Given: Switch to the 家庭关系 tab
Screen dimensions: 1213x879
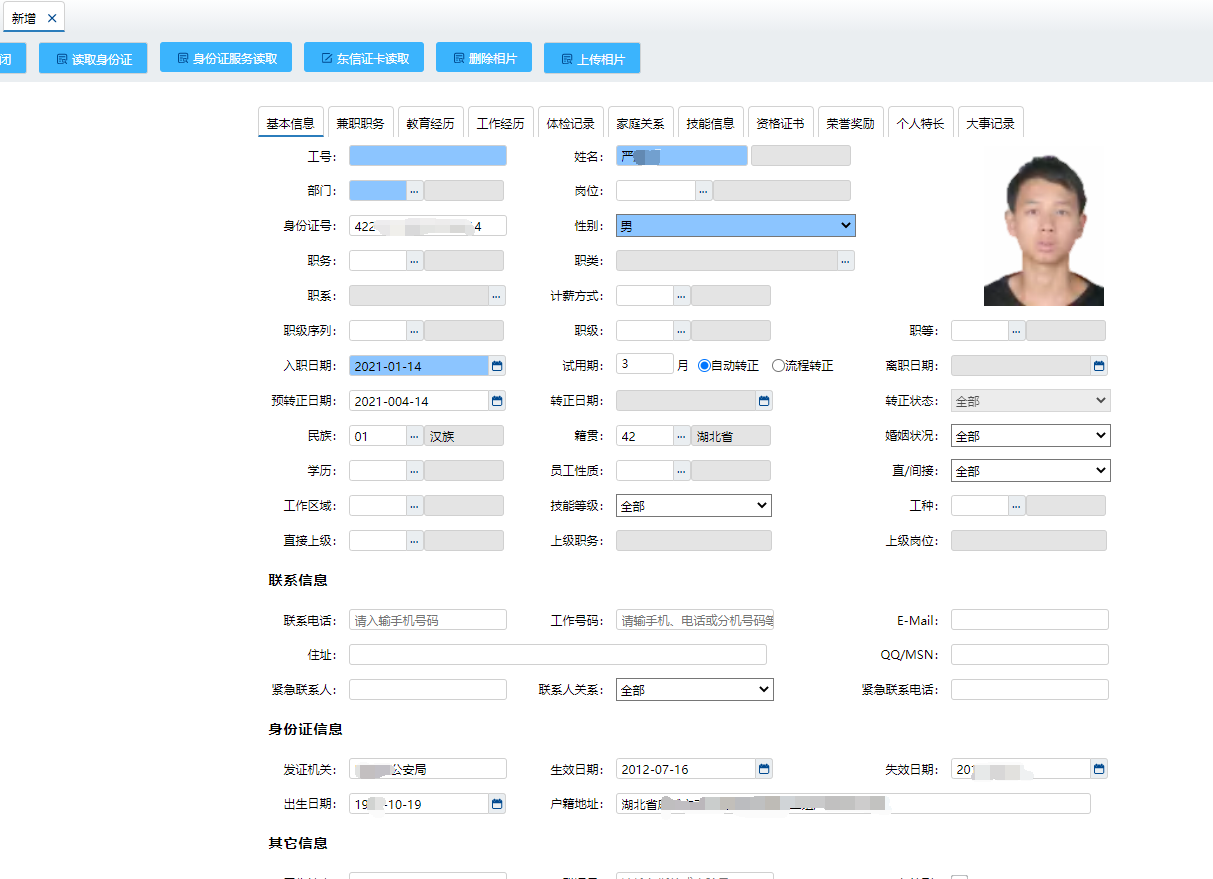Looking at the screenshot, I should click(641, 121).
